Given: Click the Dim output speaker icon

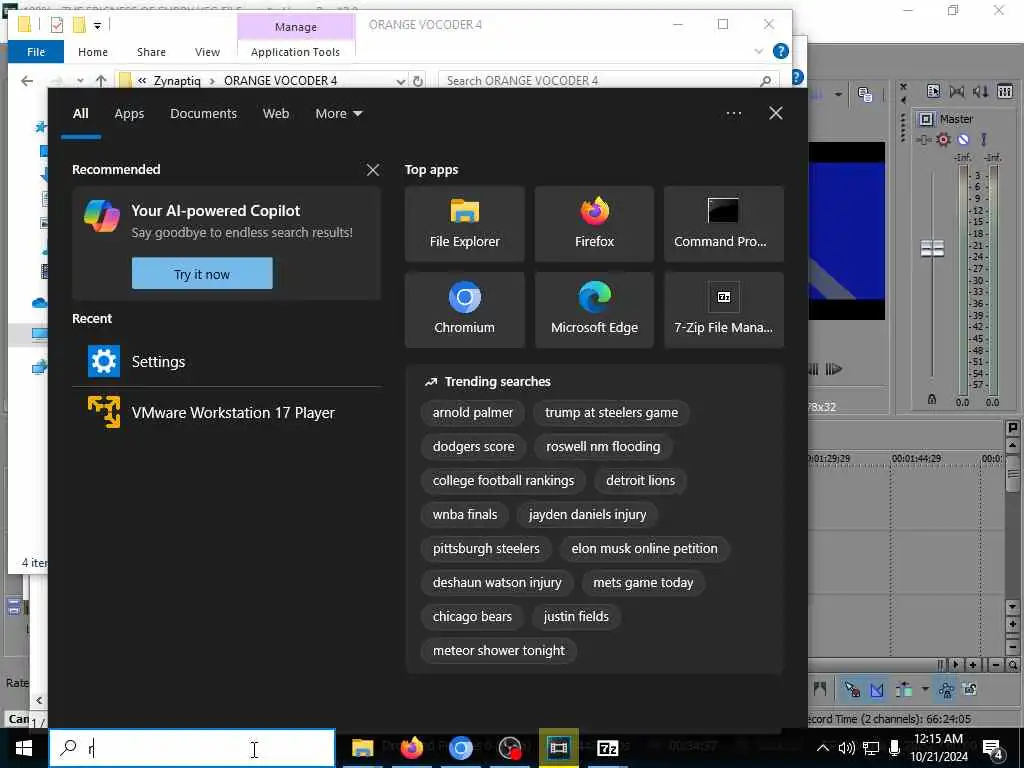Looking at the screenshot, I should (x=981, y=91).
